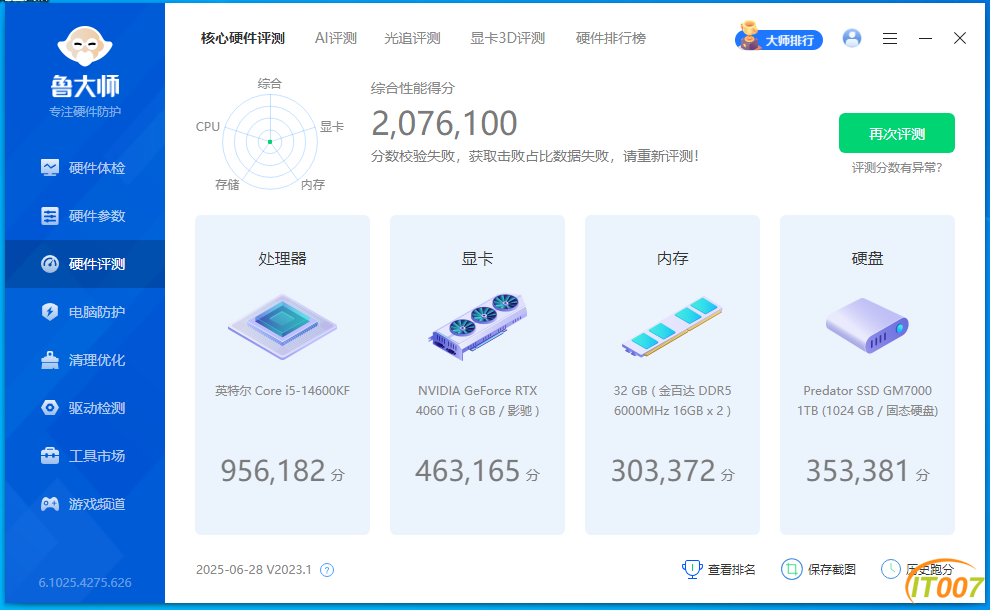Click the 显卡 card title
This screenshot has width=990, height=610.
(477, 258)
